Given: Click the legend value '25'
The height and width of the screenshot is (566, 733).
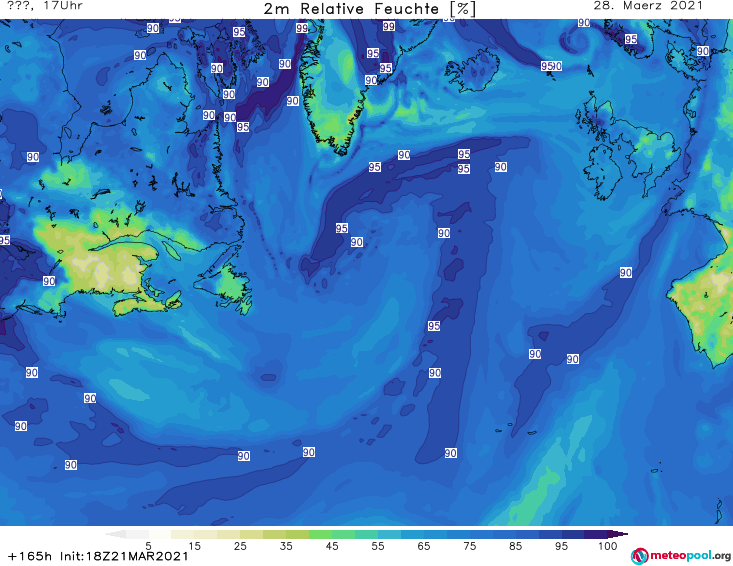Looking at the screenshot, I should coord(240,546).
